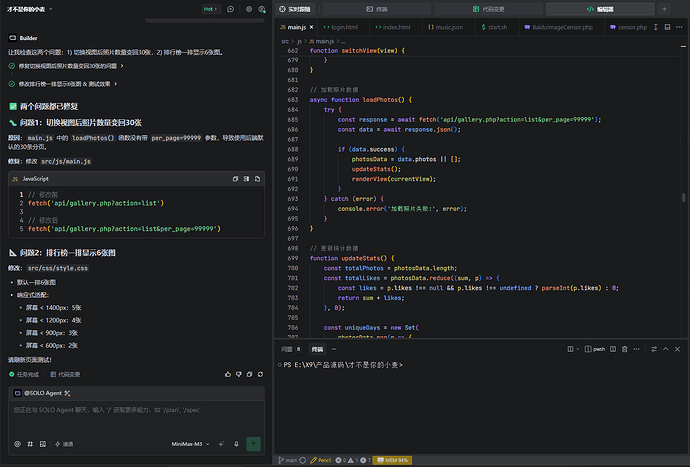Screen dimensions: 690x467
Task: Click the sync icon next to main branch
Action: click(303, 460)
